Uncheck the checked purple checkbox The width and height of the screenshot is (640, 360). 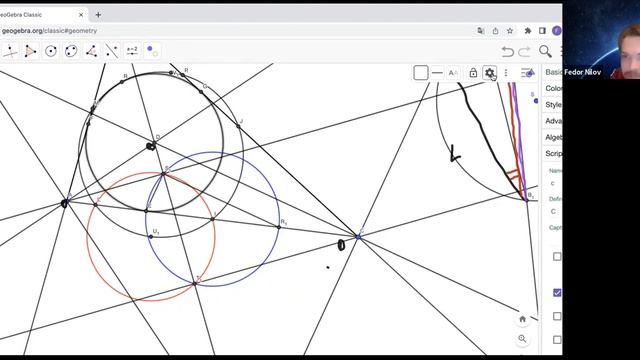tap(557, 293)
